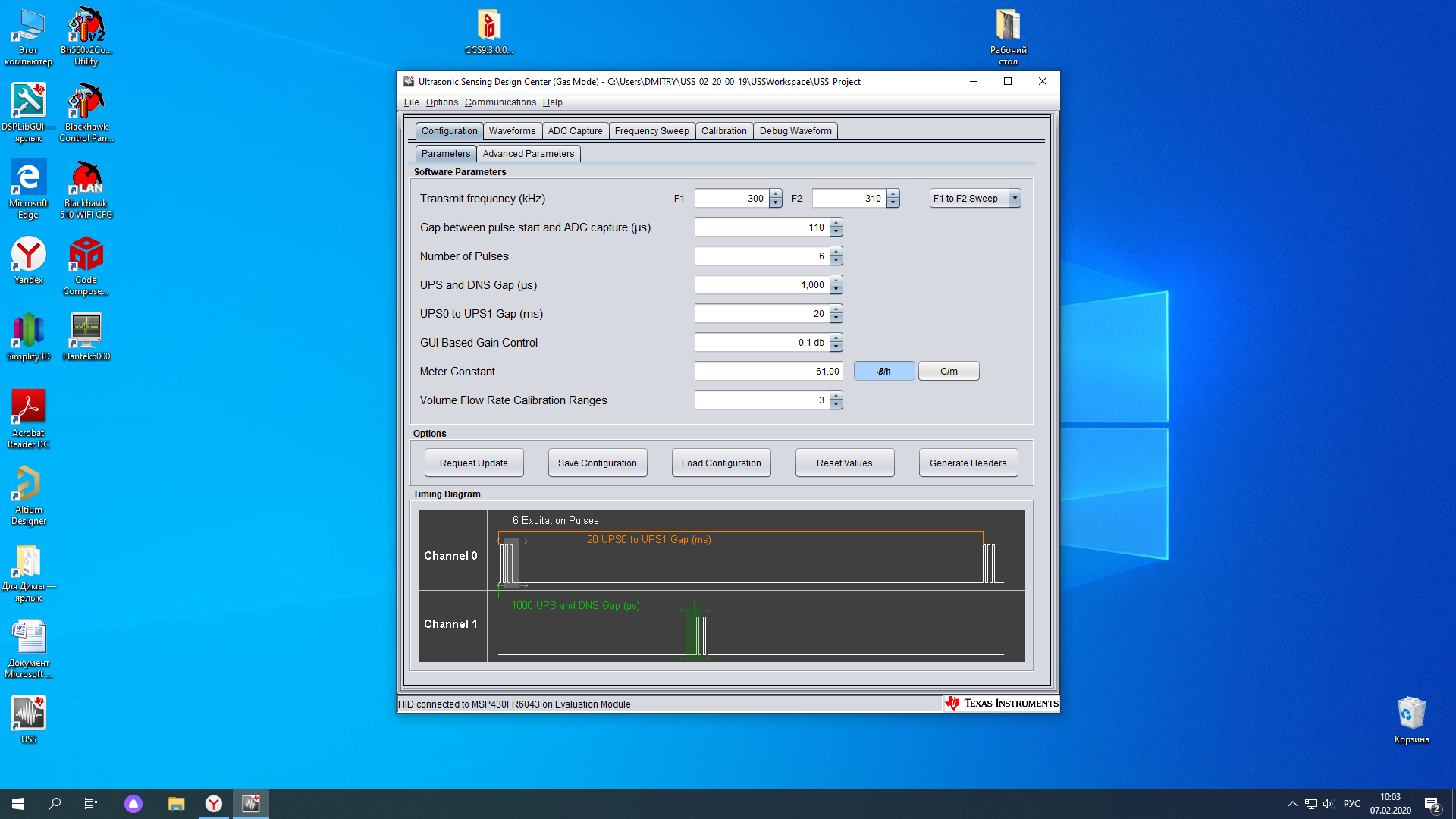Click the USS app icon in the taskbar
Image resolution: width=1456 pixels, height=819 pixels.
click(x=251, y=803)
